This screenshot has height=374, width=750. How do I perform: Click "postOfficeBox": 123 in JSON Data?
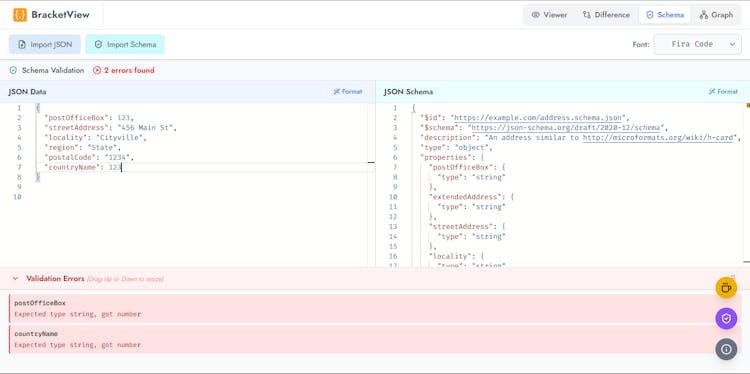coord(89,118)
